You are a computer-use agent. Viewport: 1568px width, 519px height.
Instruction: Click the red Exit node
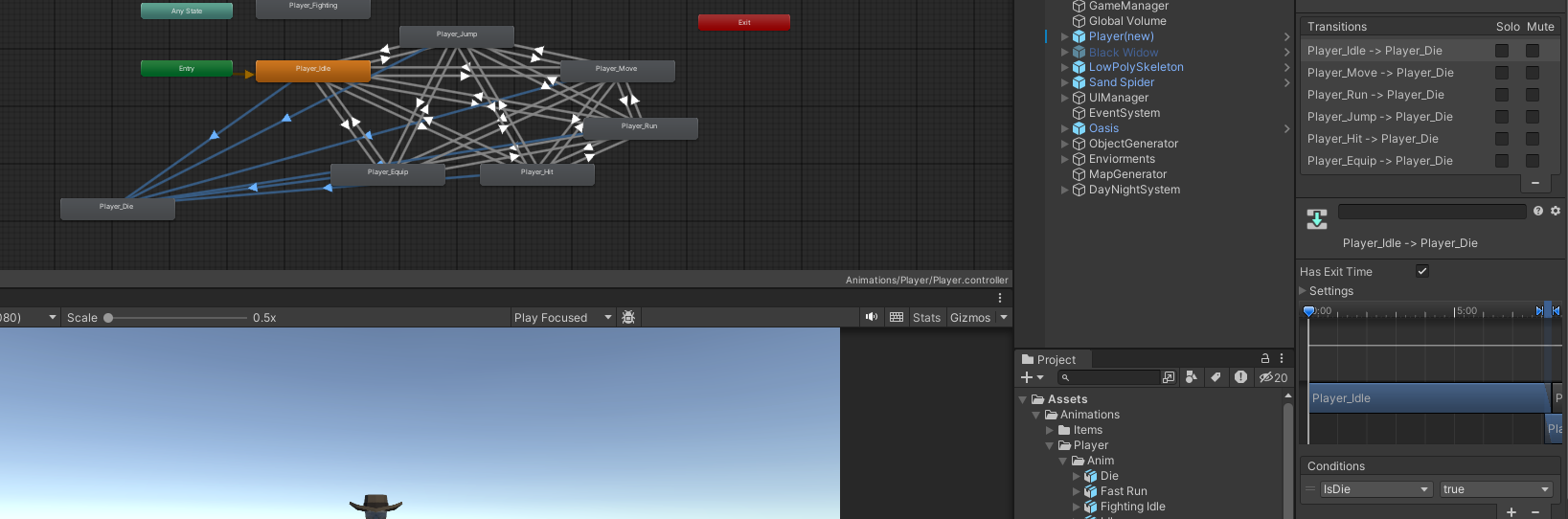click(x=744, y=22)
